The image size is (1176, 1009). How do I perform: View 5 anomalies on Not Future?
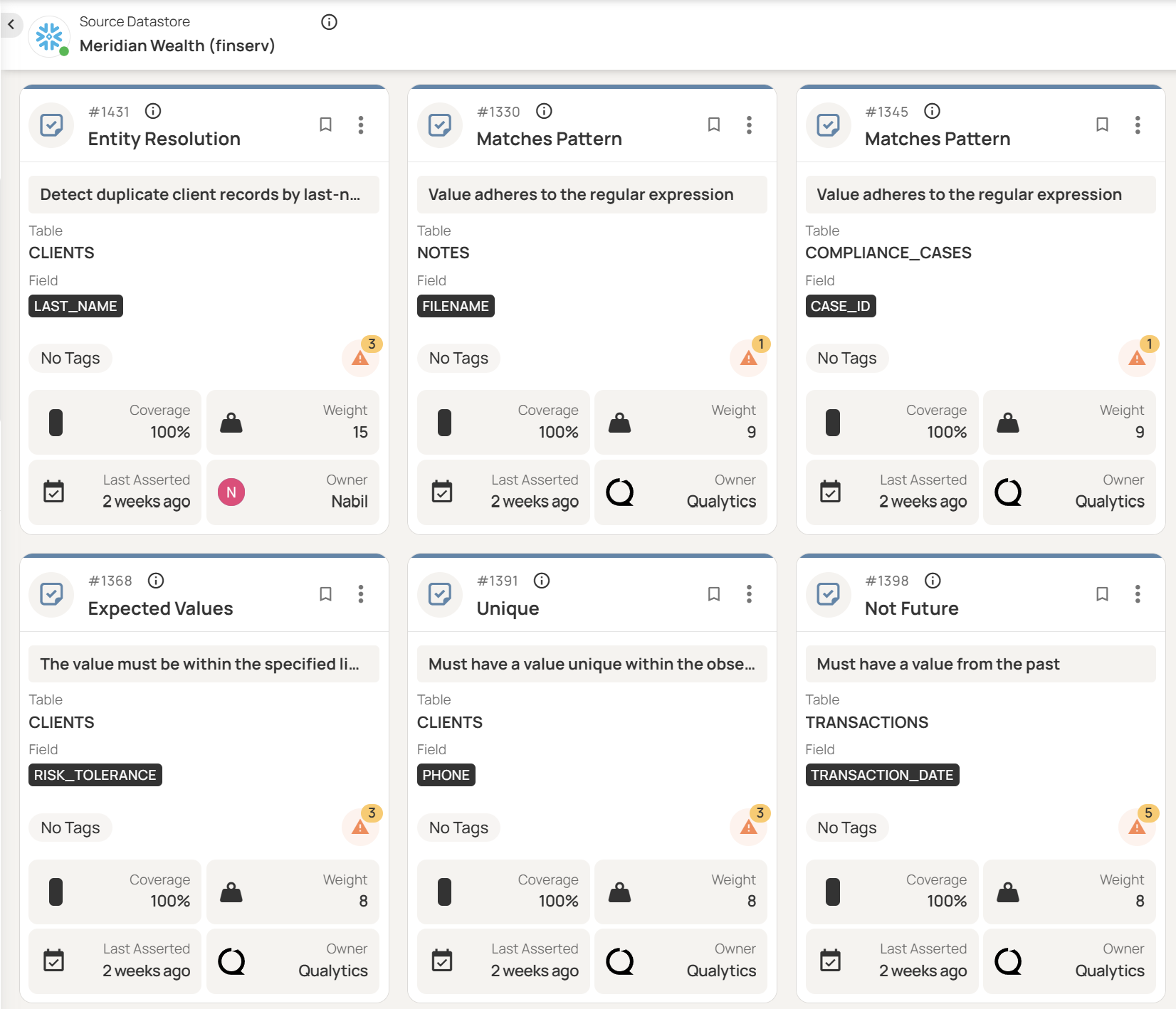1138,826
